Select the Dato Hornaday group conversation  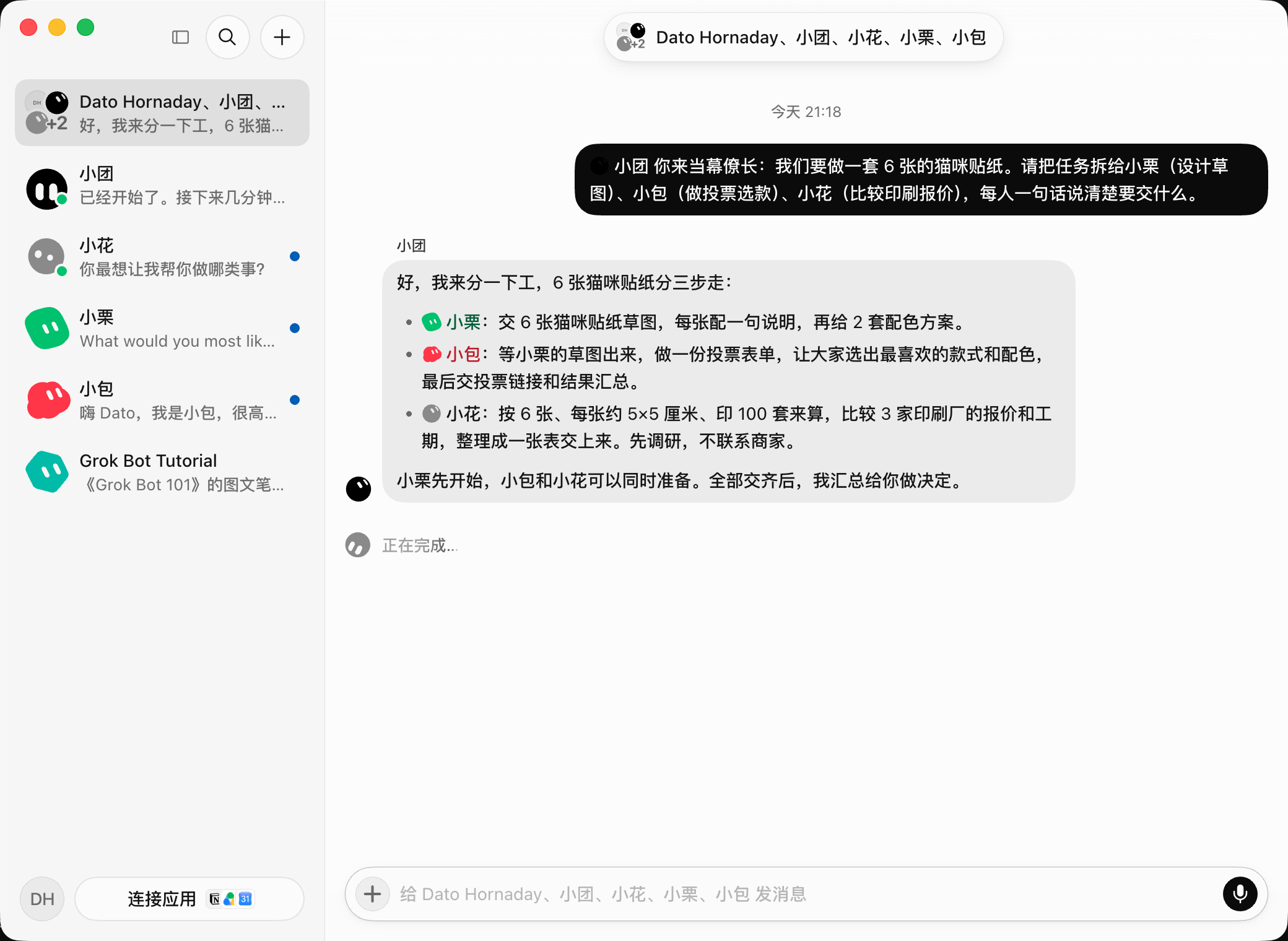click(162, 113)
